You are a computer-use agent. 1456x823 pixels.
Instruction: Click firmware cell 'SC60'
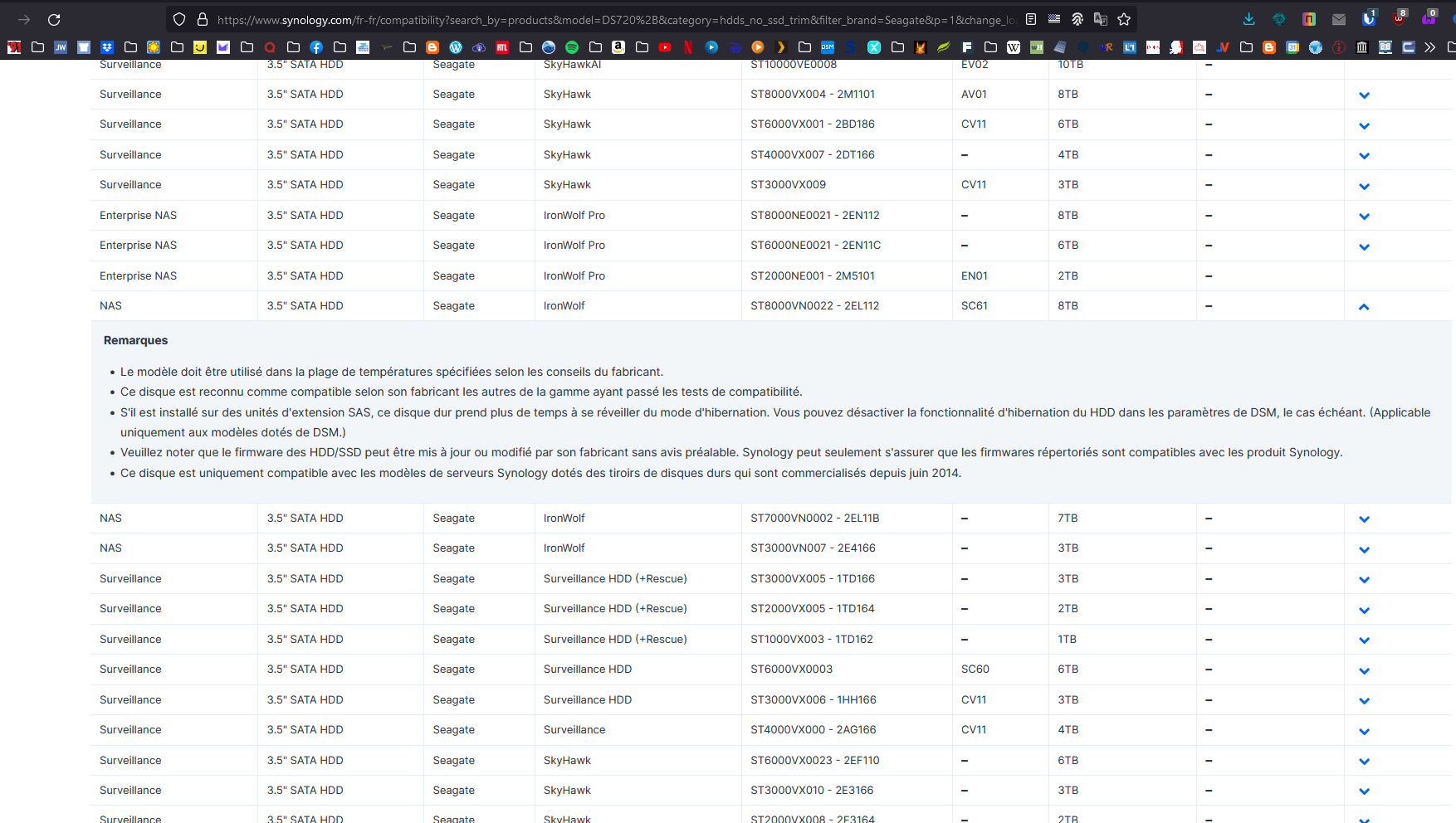click(975, 669)
